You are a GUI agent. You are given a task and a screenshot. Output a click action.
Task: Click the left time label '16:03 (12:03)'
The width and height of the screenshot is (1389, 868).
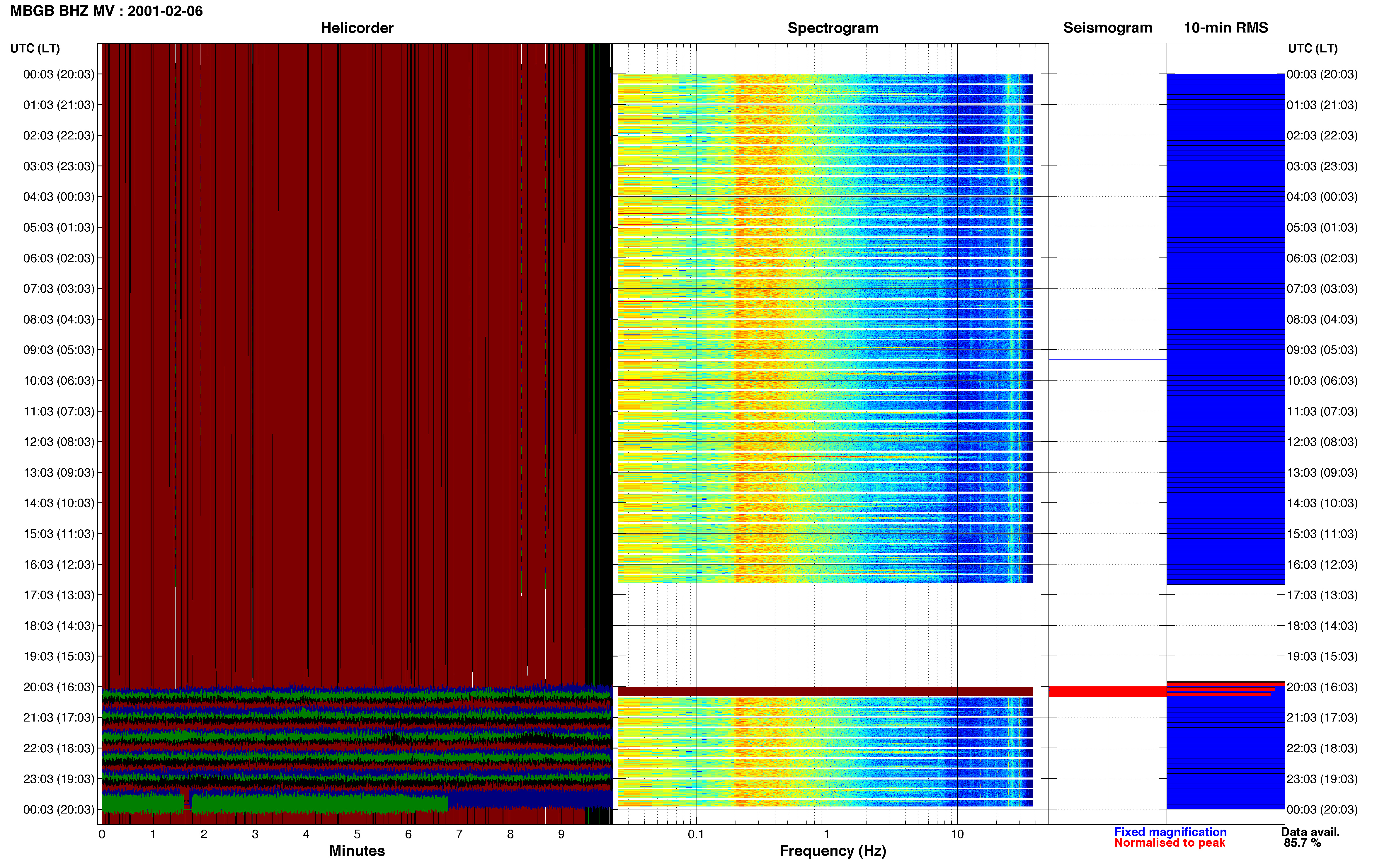tap(59, 564)
